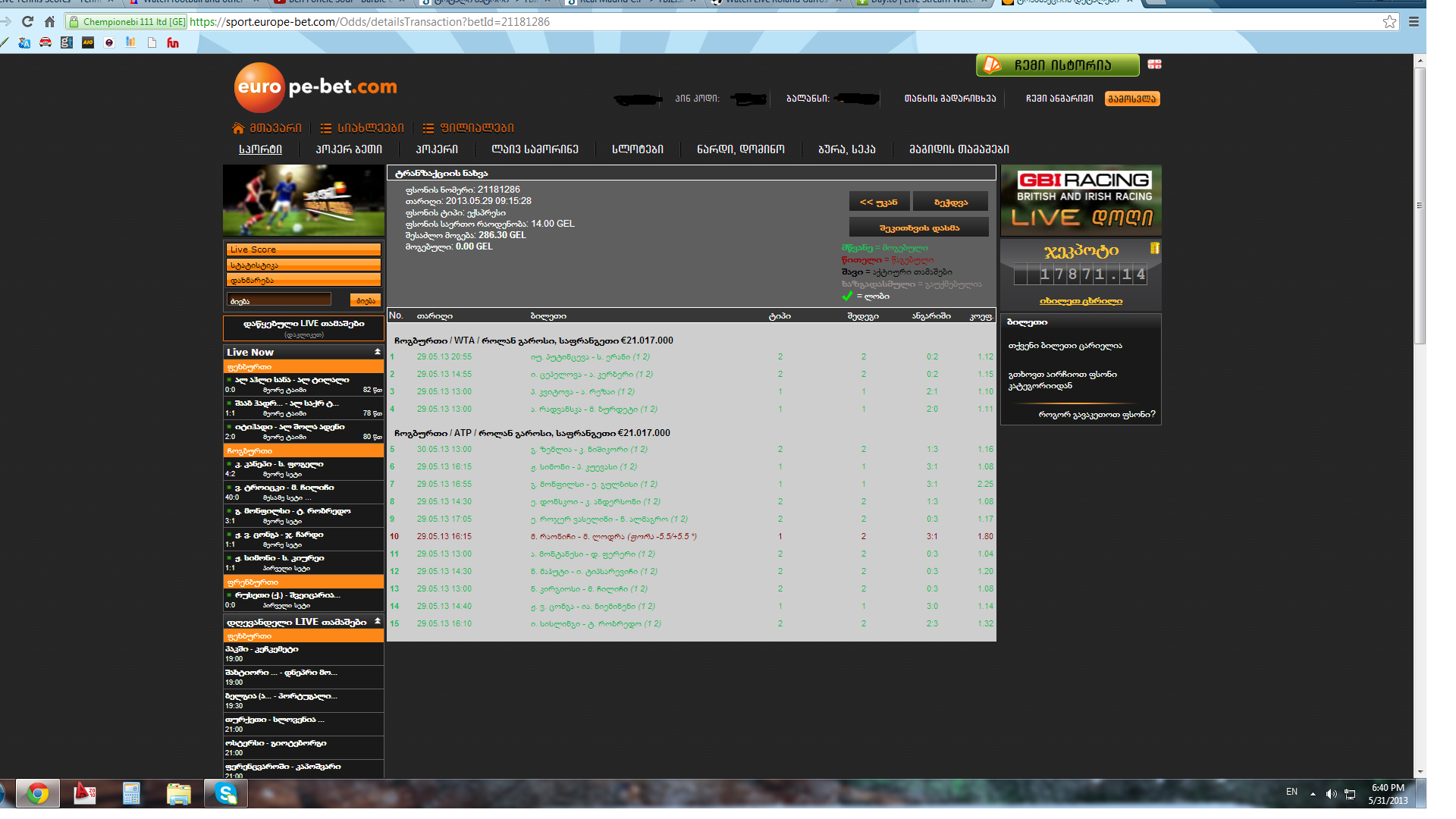Show hidden system tray icons arrow

(1312, 793)
